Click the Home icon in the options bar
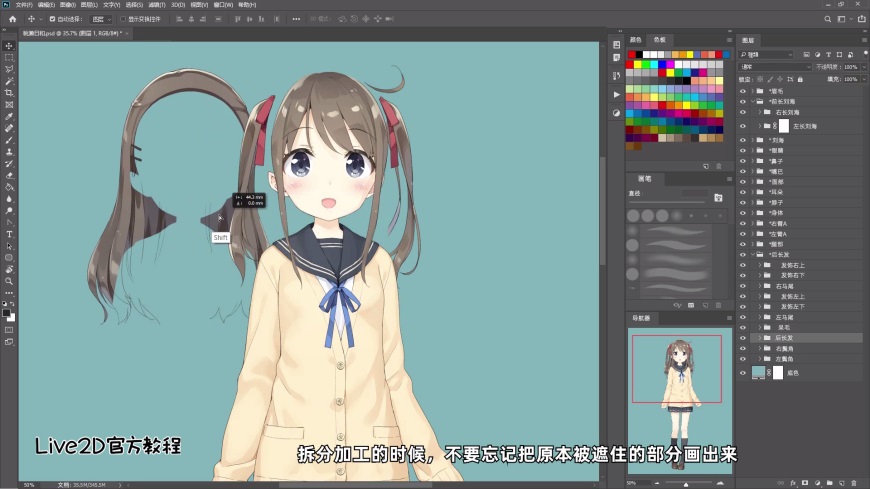This screenshot has height=489, width=870. coord(12,19)
